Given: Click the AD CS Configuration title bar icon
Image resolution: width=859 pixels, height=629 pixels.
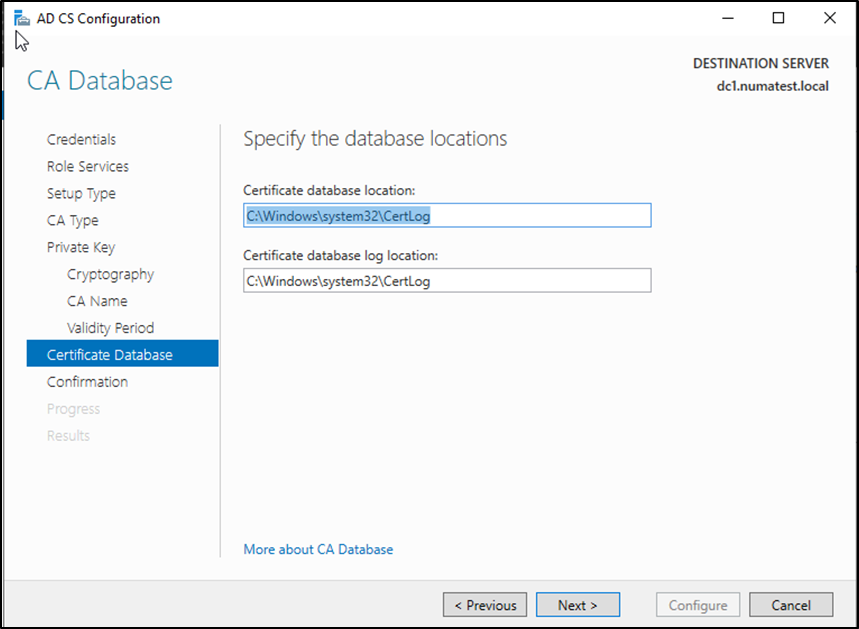Looking at the screenshot, I should pos(21,18).
